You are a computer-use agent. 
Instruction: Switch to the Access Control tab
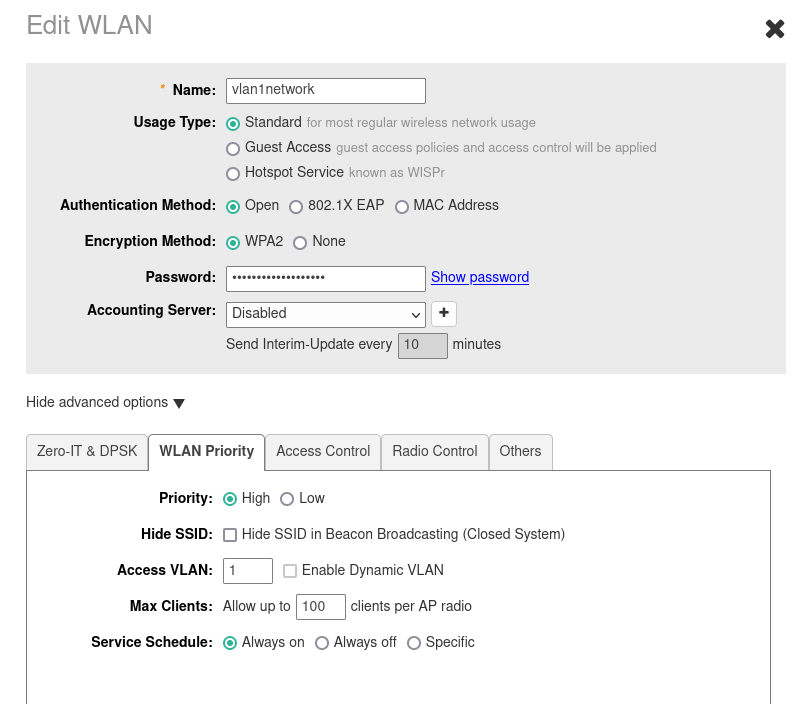[x=322, y=451]
